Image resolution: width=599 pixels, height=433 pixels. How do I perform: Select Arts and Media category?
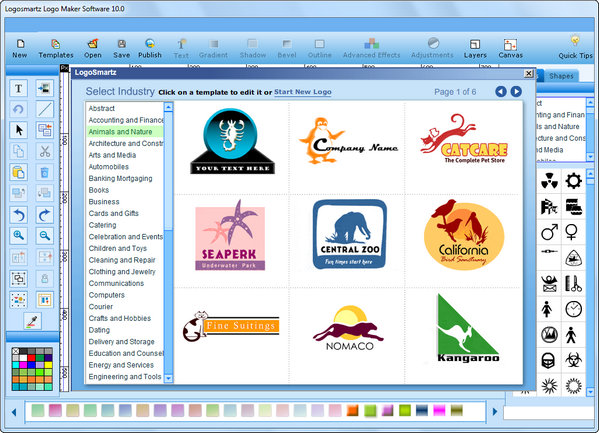click(x=112, y=155)
